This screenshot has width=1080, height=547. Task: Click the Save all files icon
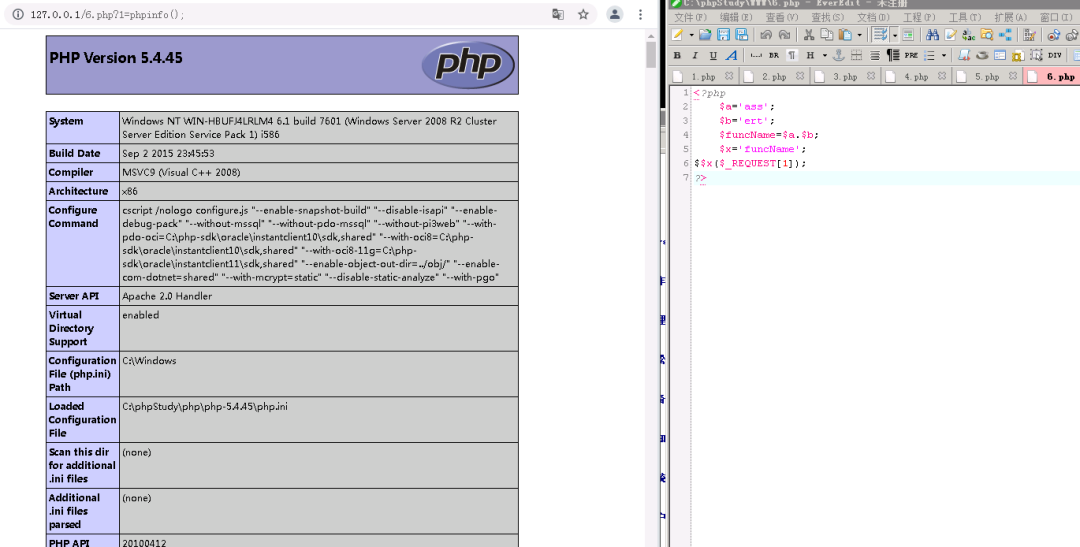(x=742, y=34)
